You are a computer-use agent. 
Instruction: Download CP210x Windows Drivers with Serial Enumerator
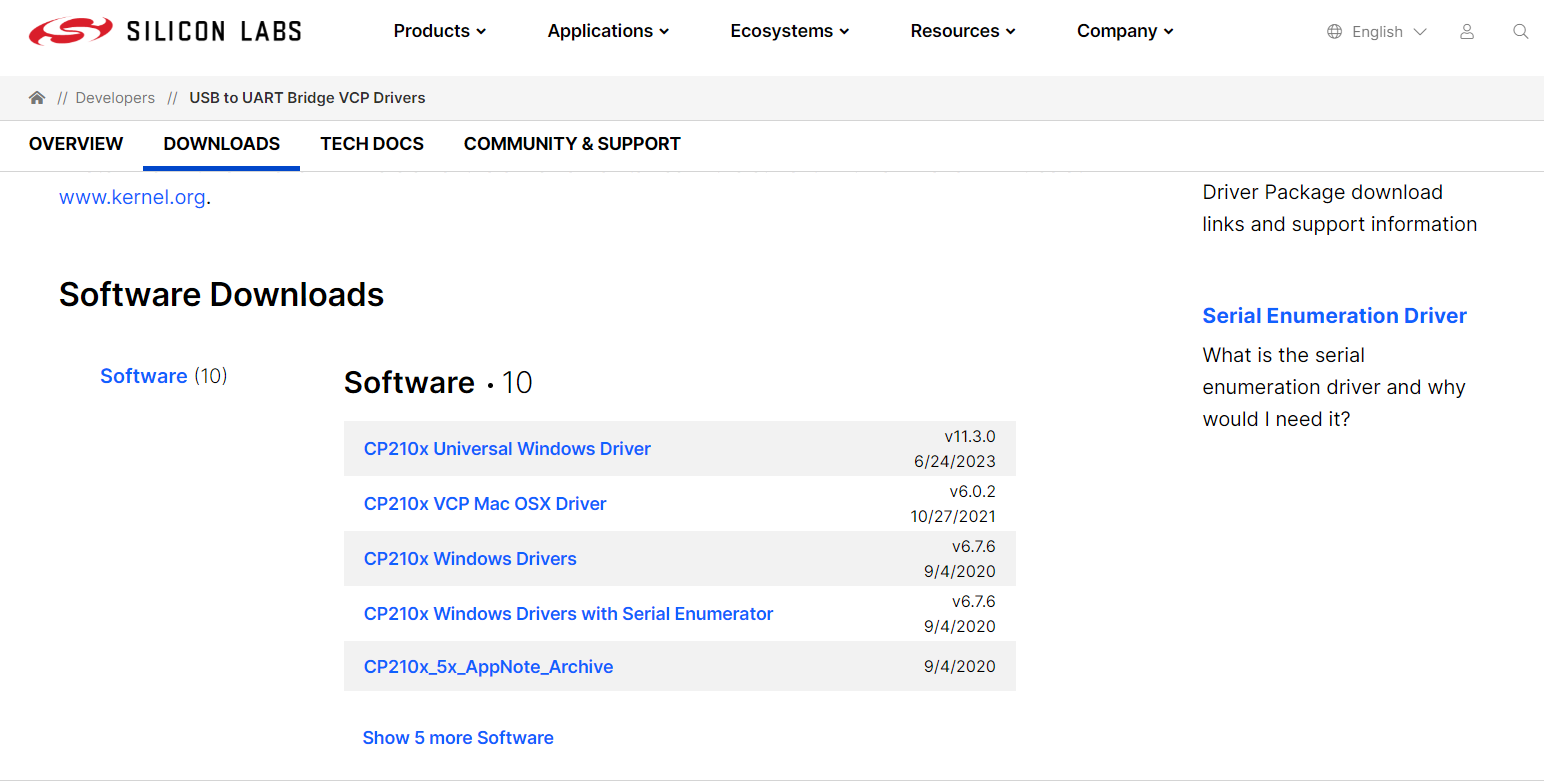point(568,614)
